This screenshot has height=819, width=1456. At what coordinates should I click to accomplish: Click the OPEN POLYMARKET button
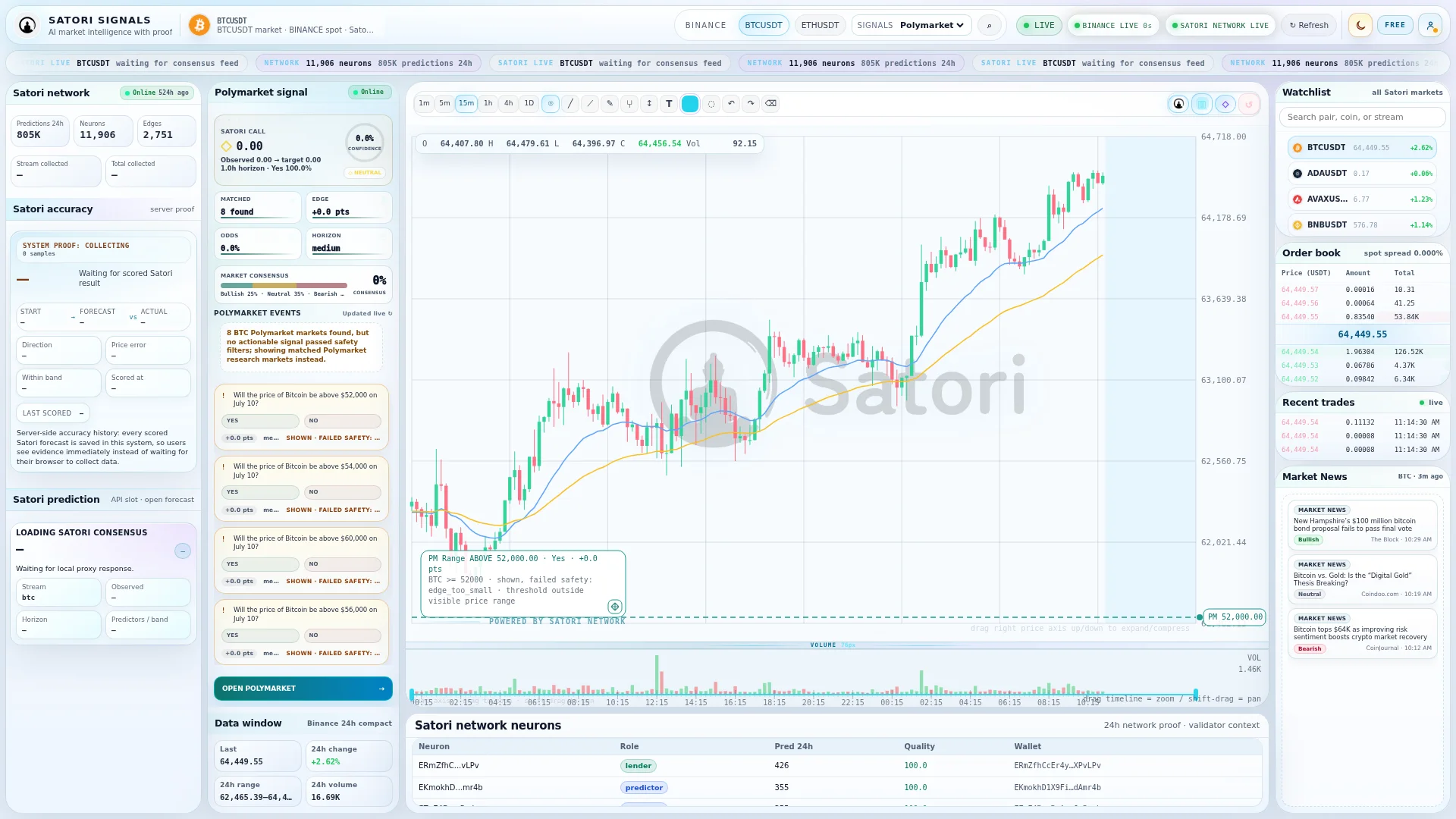pos(303,689)
